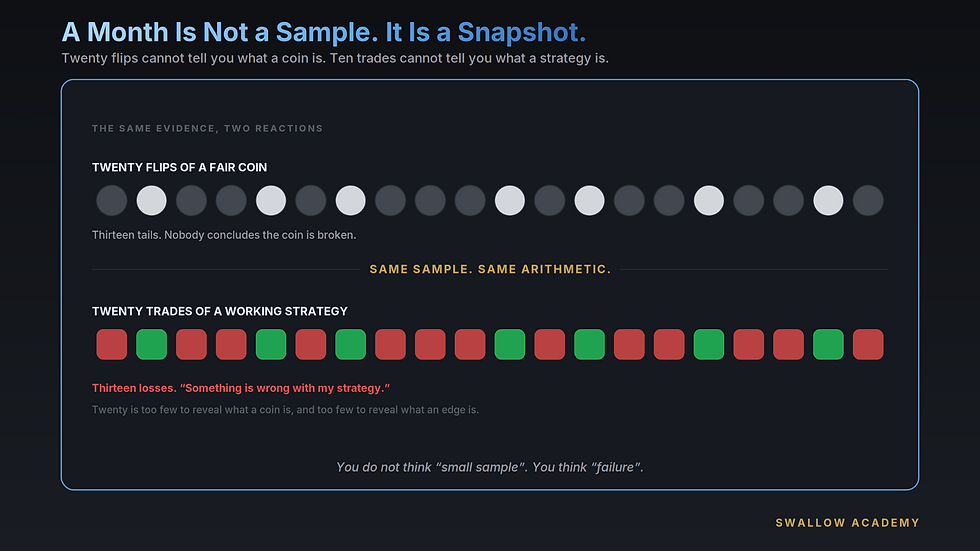Image resolution: width=980 pixels, height=551 pixels.
Task: Click the fifth coin, a white one
Action: [271, 201]
